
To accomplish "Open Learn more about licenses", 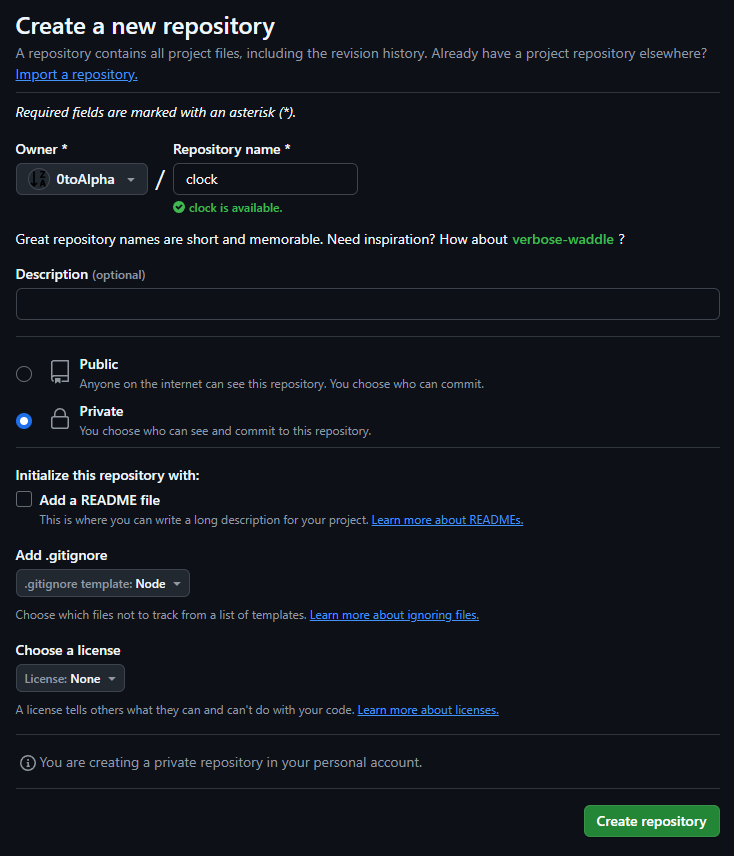I will tap(428, 709).
